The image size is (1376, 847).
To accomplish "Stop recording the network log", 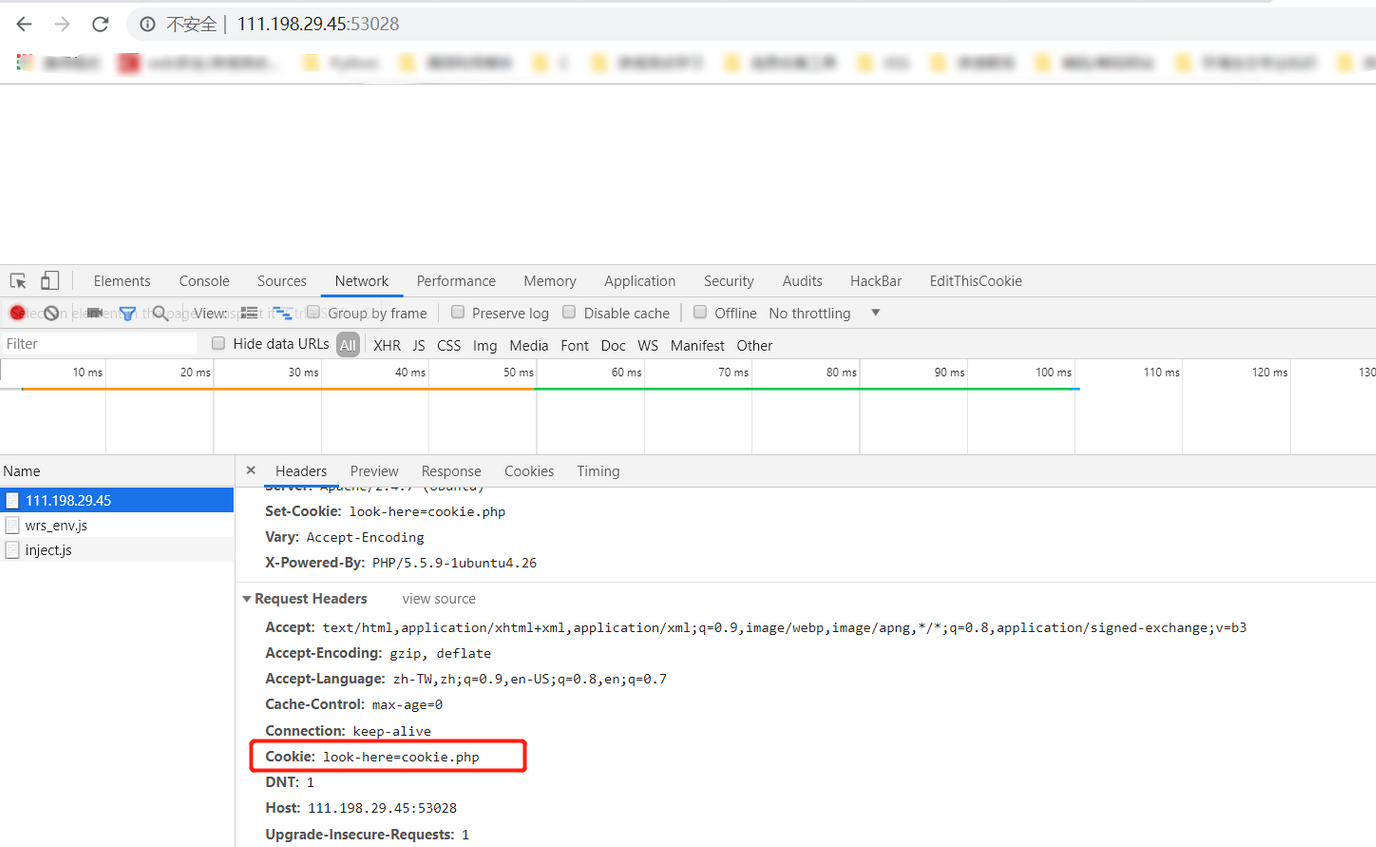I will 18,313.
